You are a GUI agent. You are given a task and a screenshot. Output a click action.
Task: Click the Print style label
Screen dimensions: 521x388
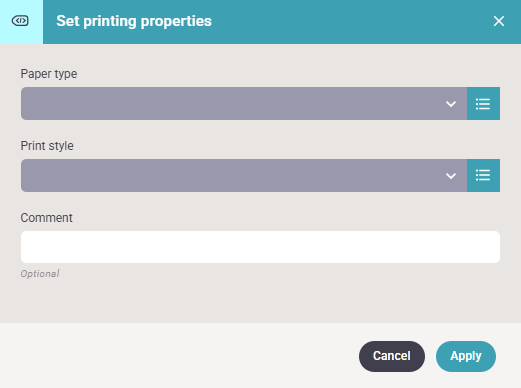click(x=47, y=146)
